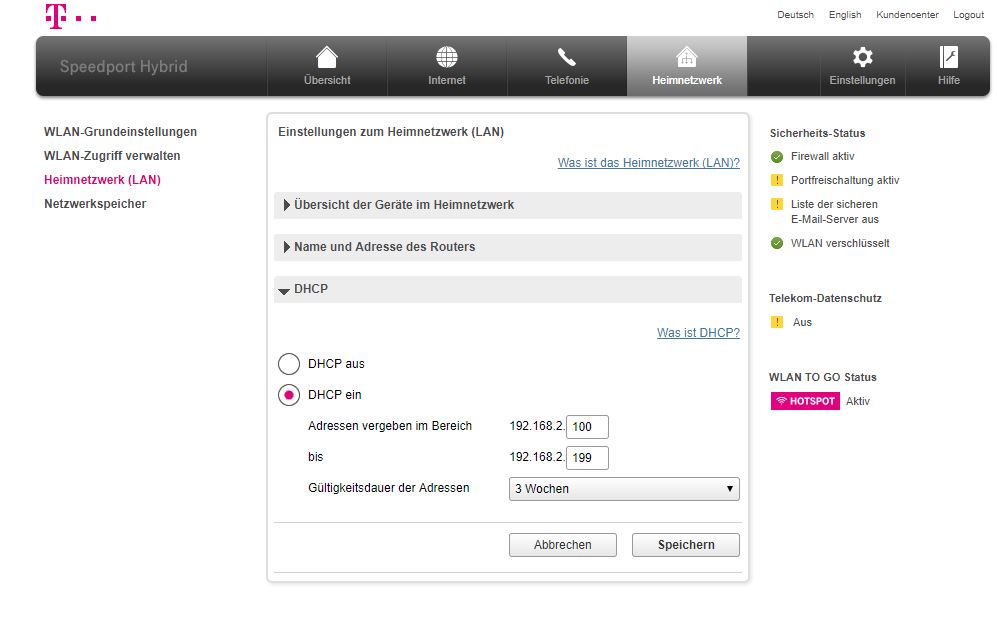Click the pink HOTSPOT badge

pyautogui.click(x=804, y=400)
